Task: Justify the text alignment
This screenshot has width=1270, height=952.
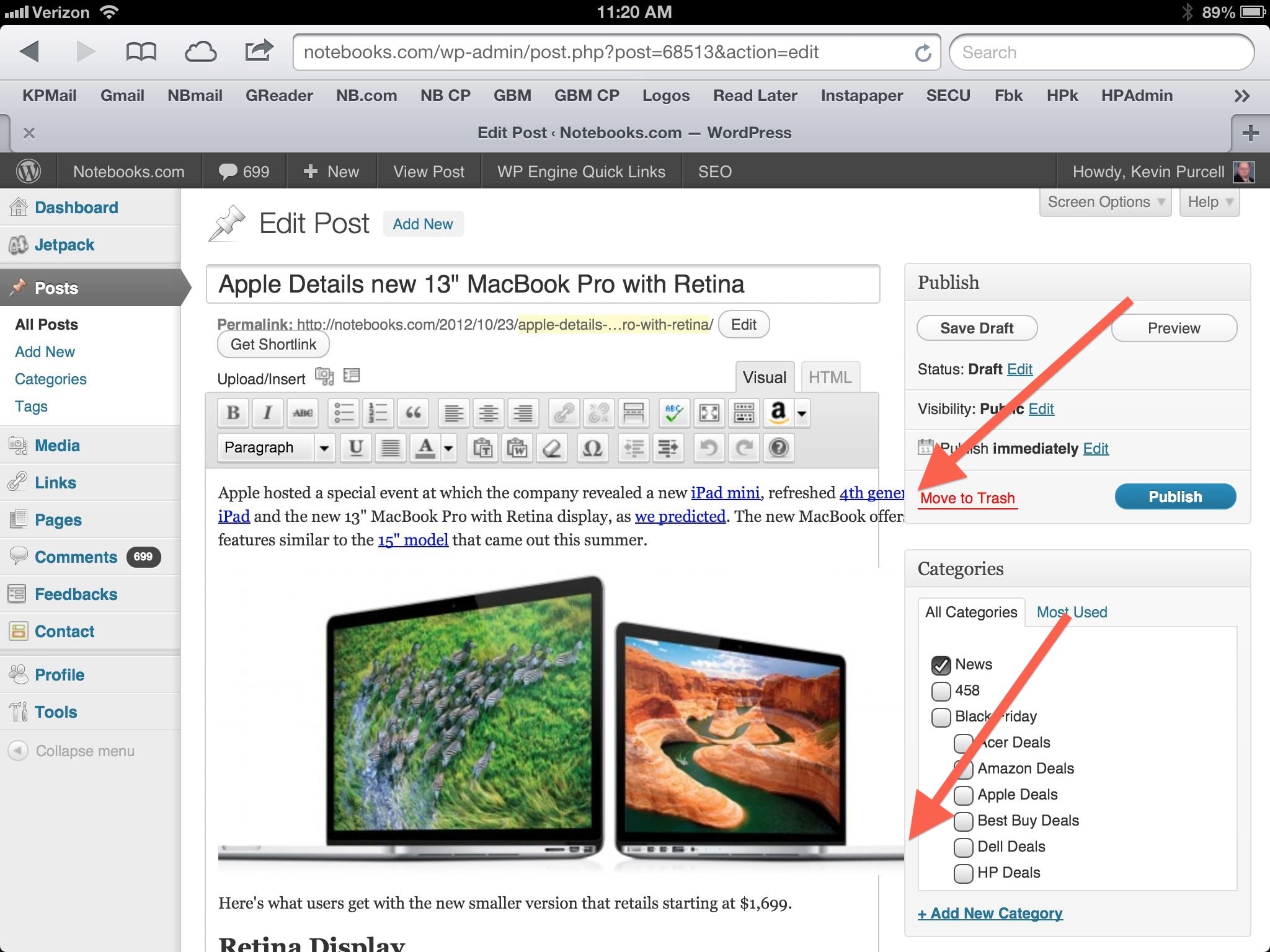Action: pos(391,447)
